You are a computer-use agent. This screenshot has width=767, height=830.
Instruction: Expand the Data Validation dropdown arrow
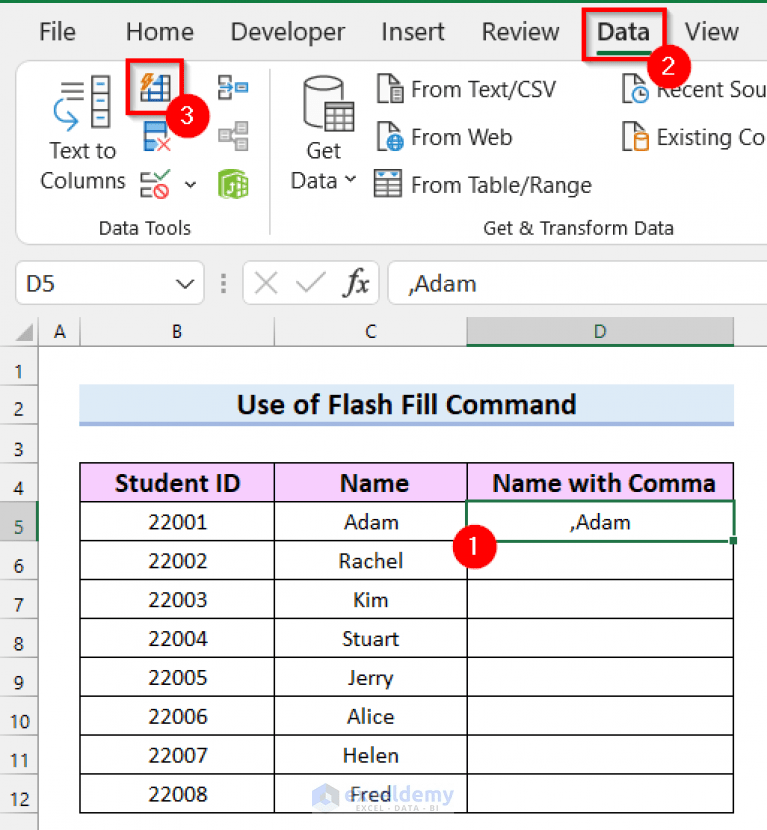pyautogui.click(x=190, y=184)
